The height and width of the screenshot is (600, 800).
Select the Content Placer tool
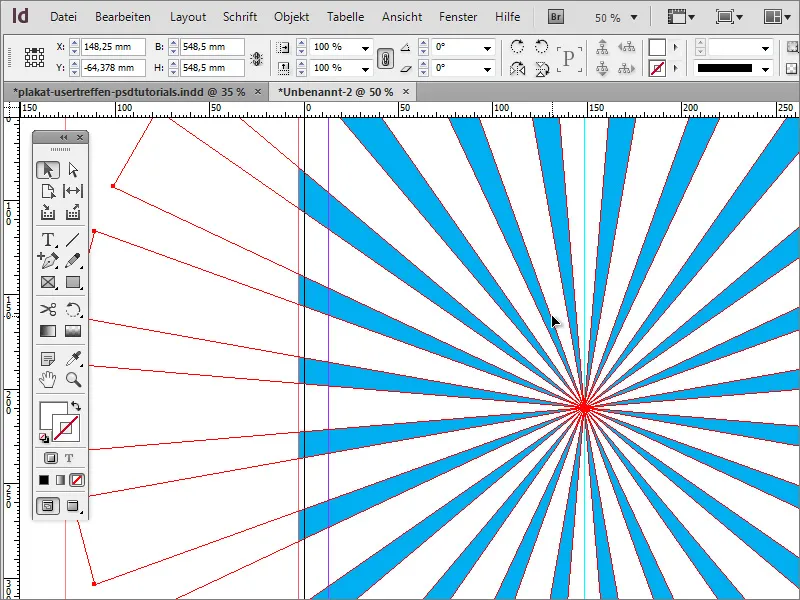[x=73, y=212]
